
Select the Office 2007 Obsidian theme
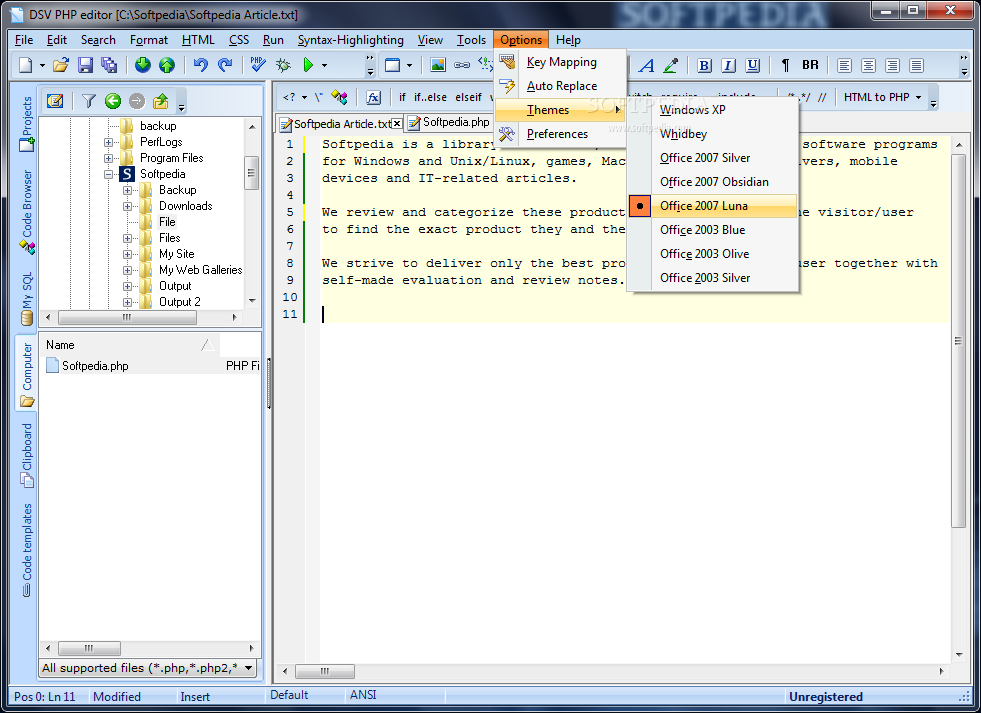click(x=713, y=182)
